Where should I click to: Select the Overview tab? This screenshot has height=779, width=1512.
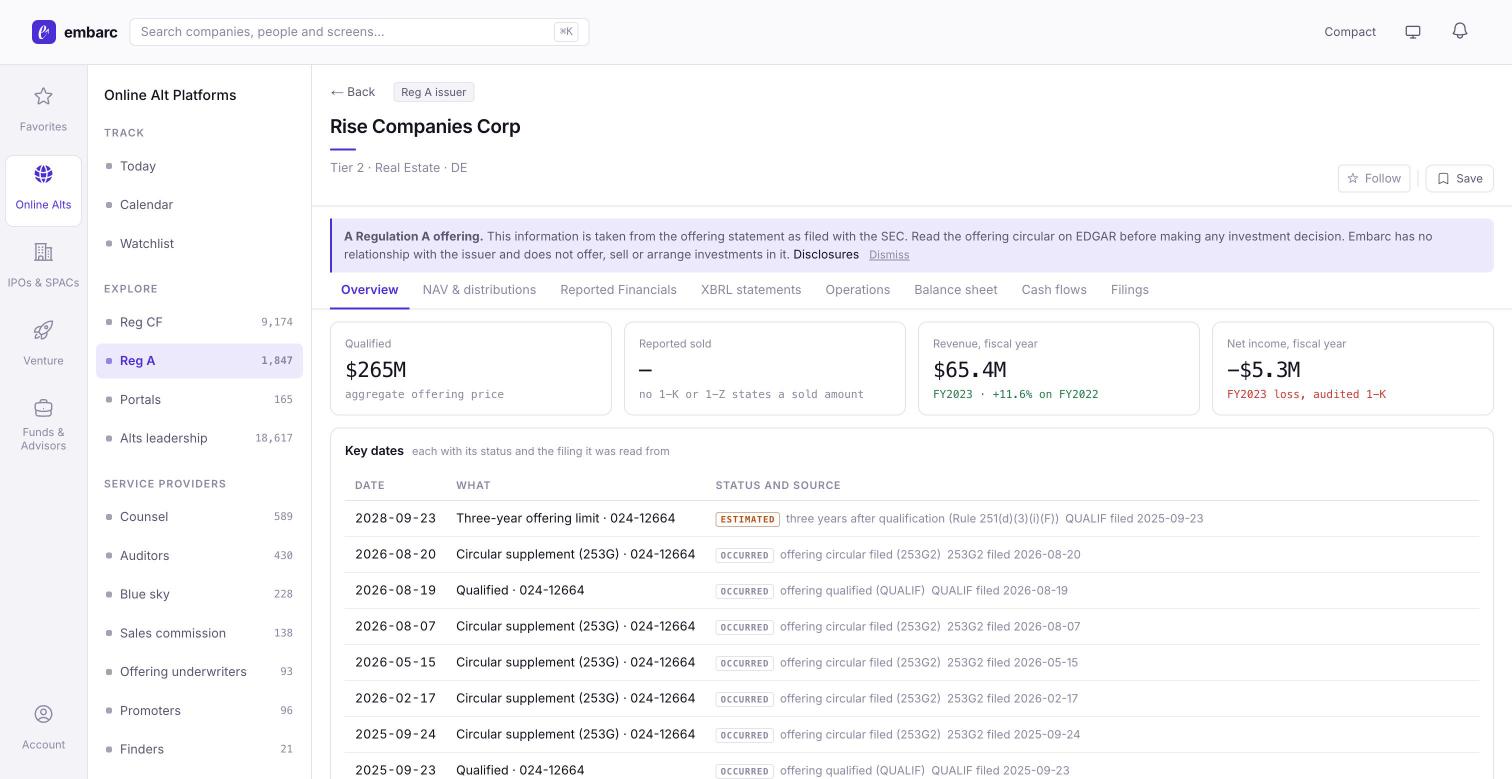tap(369, 290)
